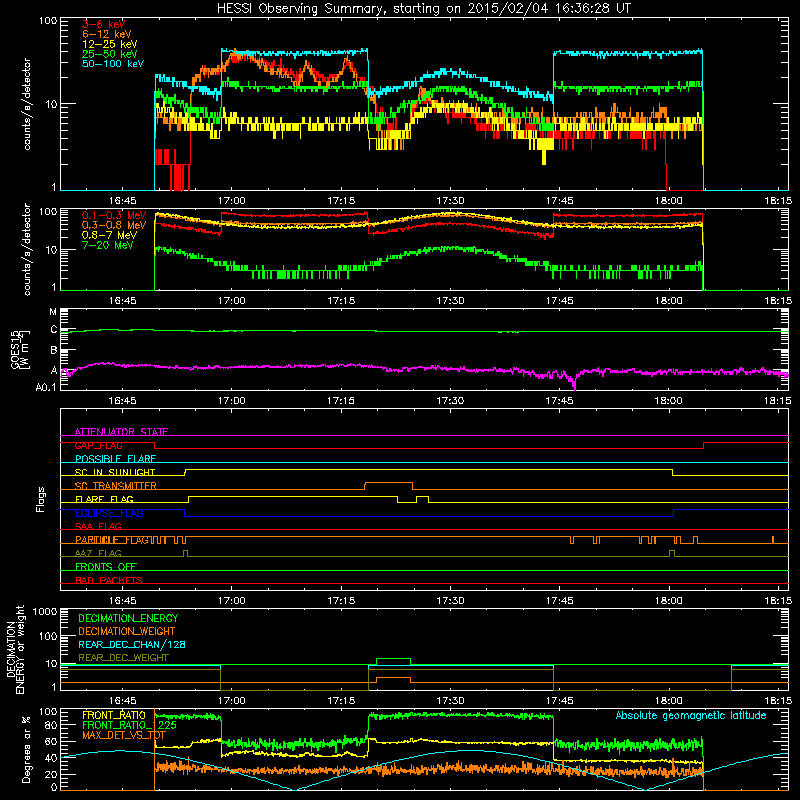
Task: Select the SC_IN_SUNLIGHT flag label
Action: click(x=115, y=472)
